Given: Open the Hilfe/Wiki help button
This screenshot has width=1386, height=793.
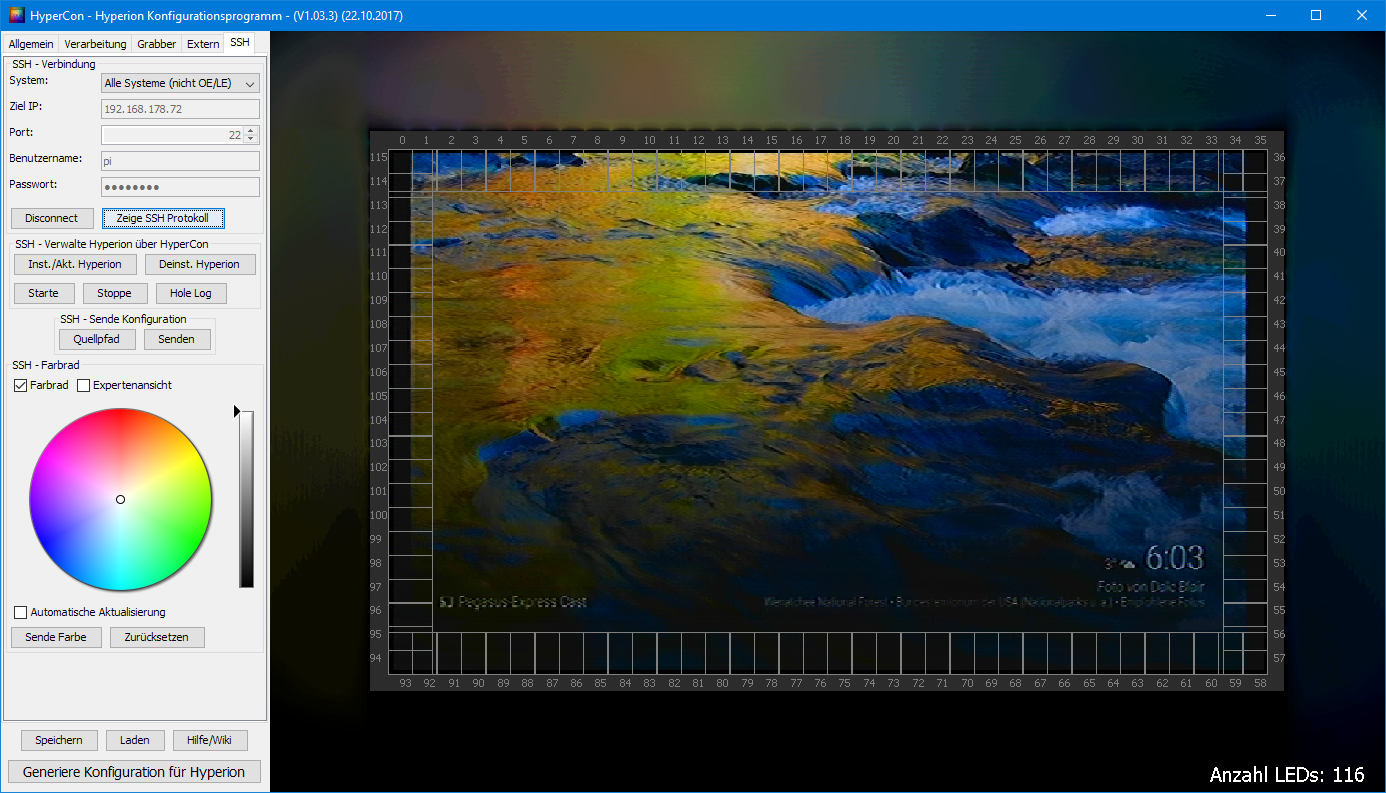Looking at the screenshot, I should coord(210,740).
